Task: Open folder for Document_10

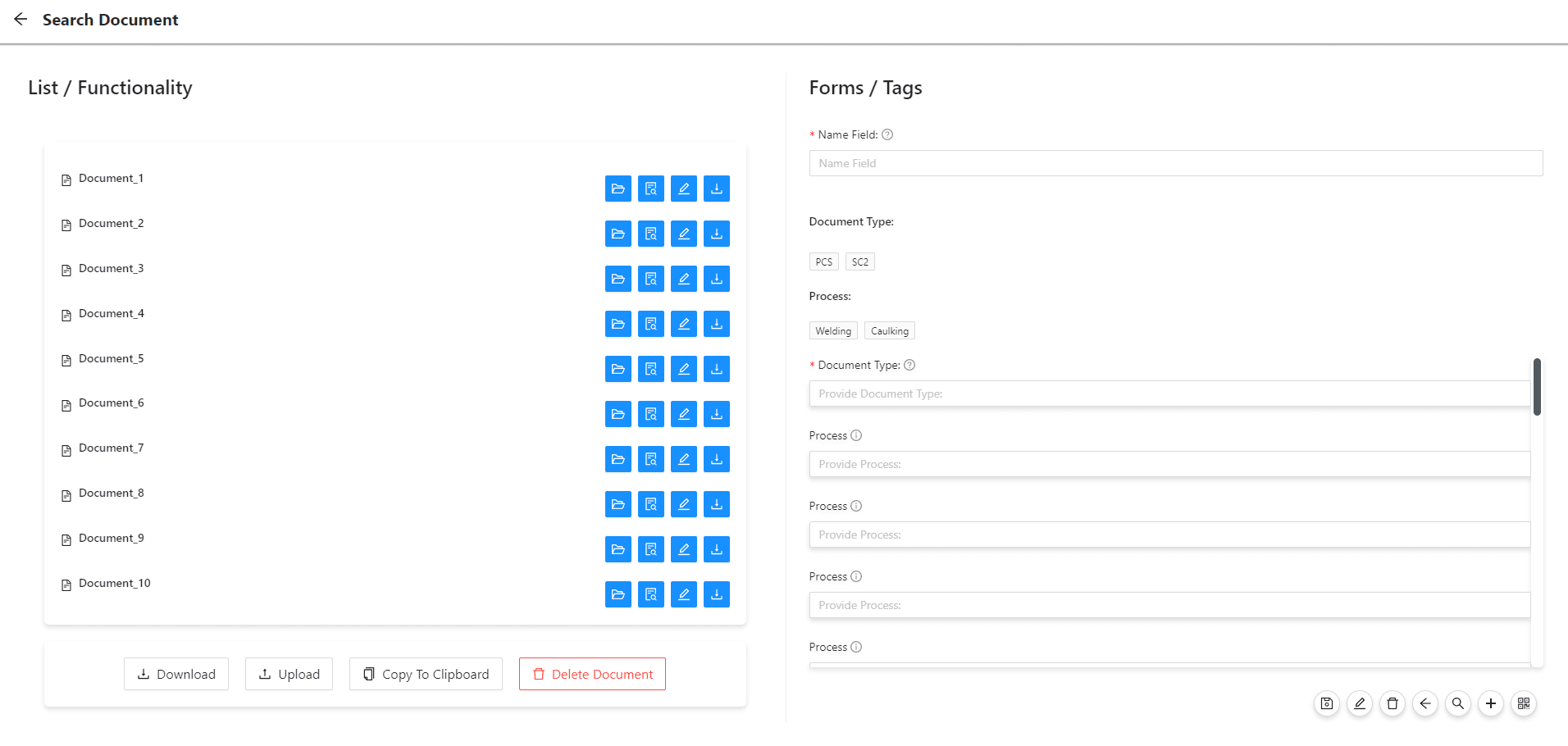Action: (618, 594)
